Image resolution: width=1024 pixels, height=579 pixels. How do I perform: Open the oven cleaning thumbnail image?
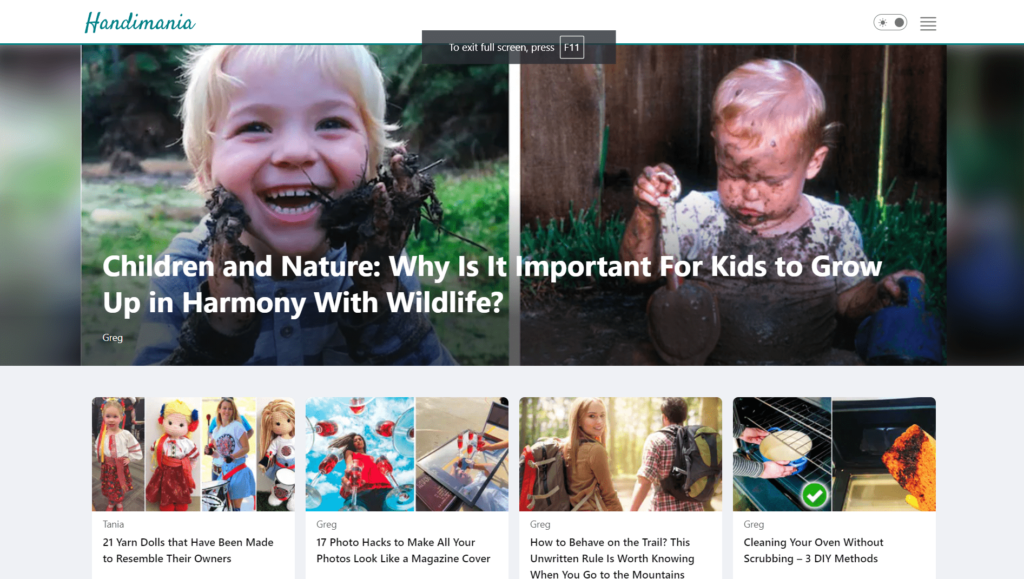coord(834,454)
